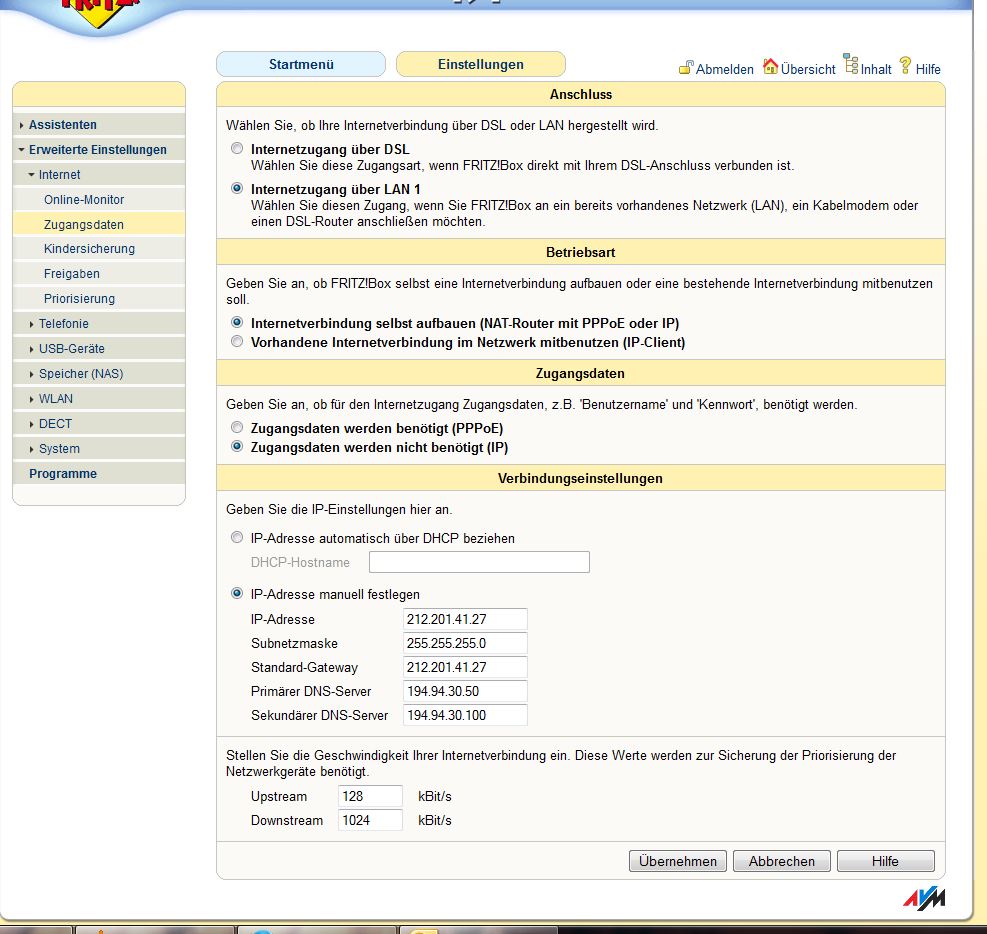Expand the System submenu
Image resolution: width=987 pixels, height=934 pixels.
(x=99, y=449)
